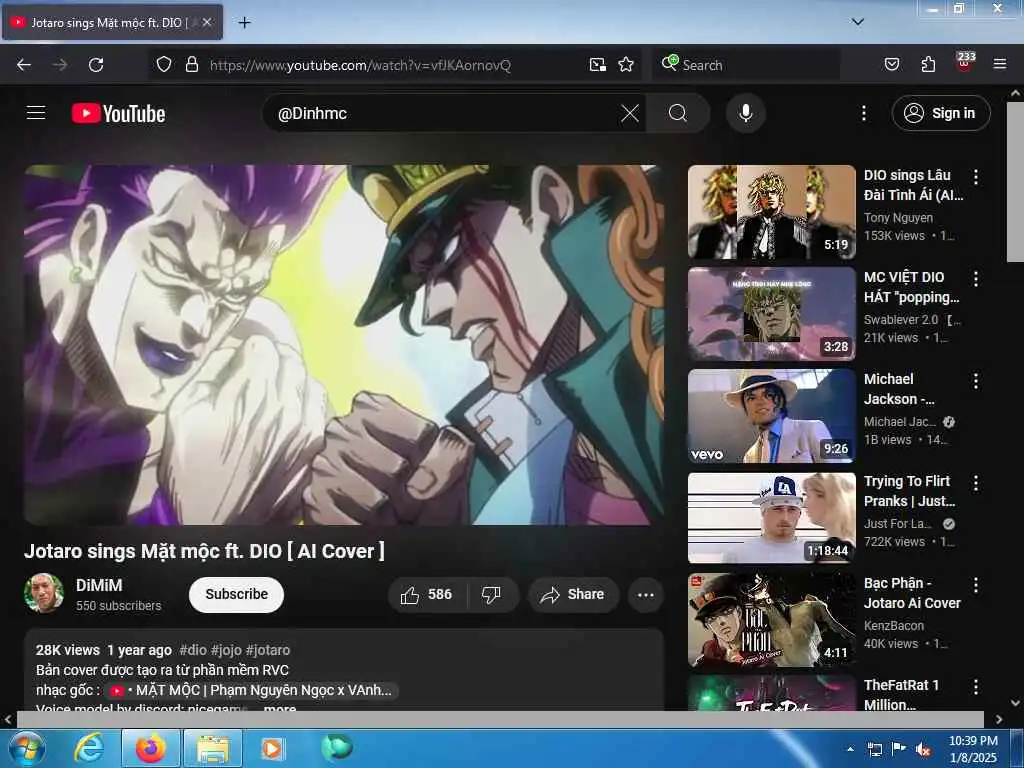Viewport: 1024px width, 768px height.
Task: Open MẶT MỘC original song link
Action: 251,690
